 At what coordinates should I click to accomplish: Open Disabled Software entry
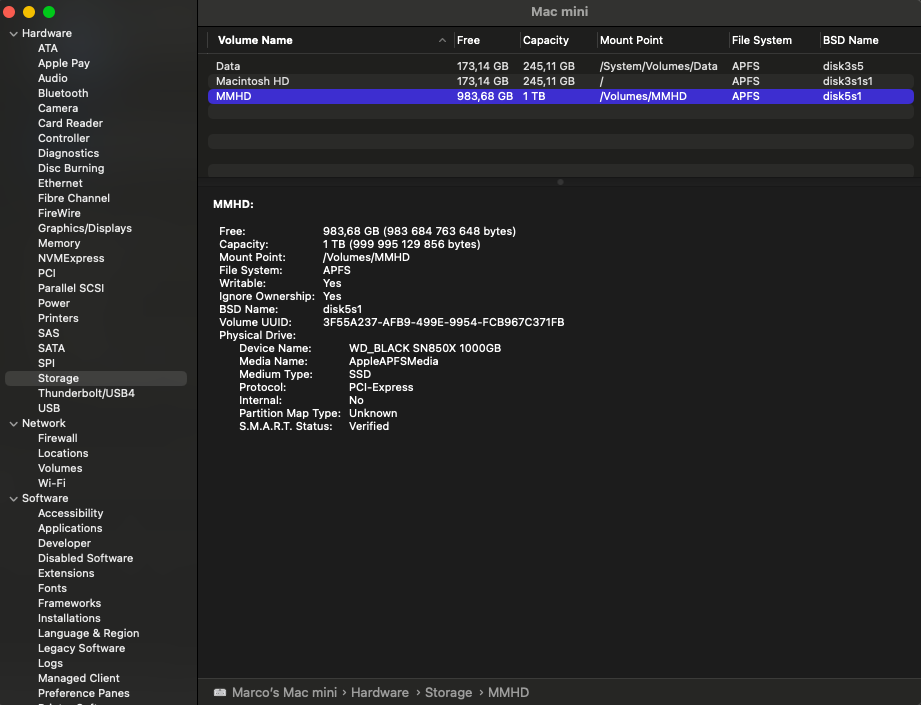(x=86, y=558)
